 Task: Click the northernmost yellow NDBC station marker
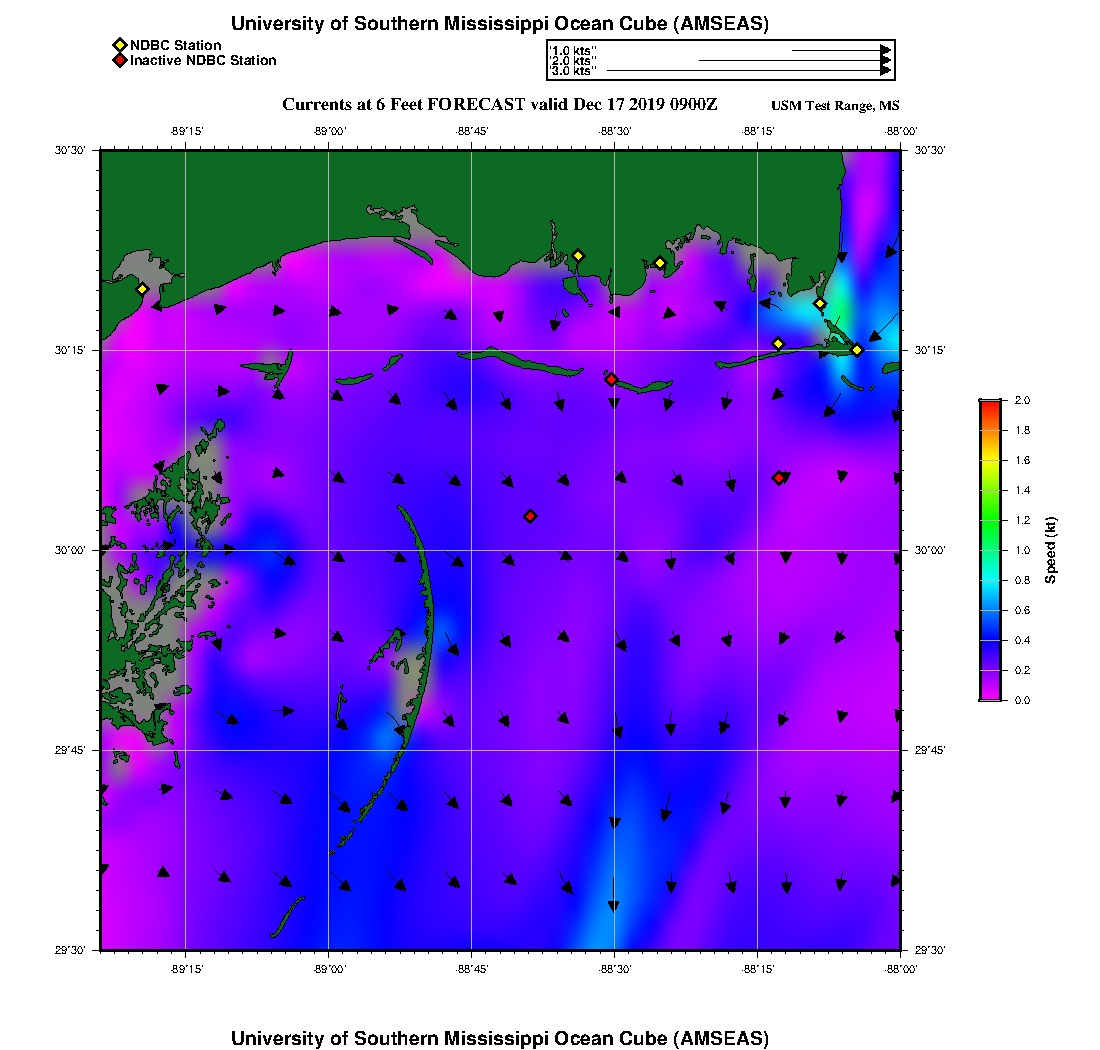click(577, 255)
